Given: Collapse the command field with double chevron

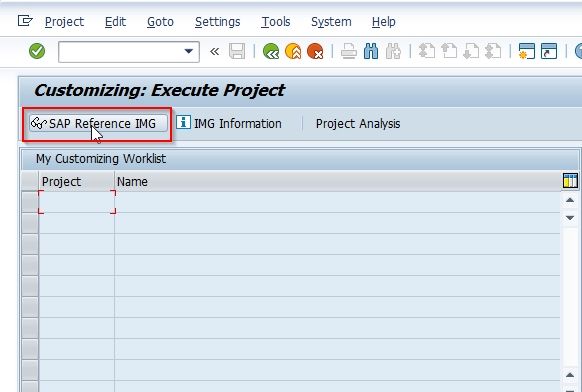Looking at the screenshot, I should click(214, 51).
